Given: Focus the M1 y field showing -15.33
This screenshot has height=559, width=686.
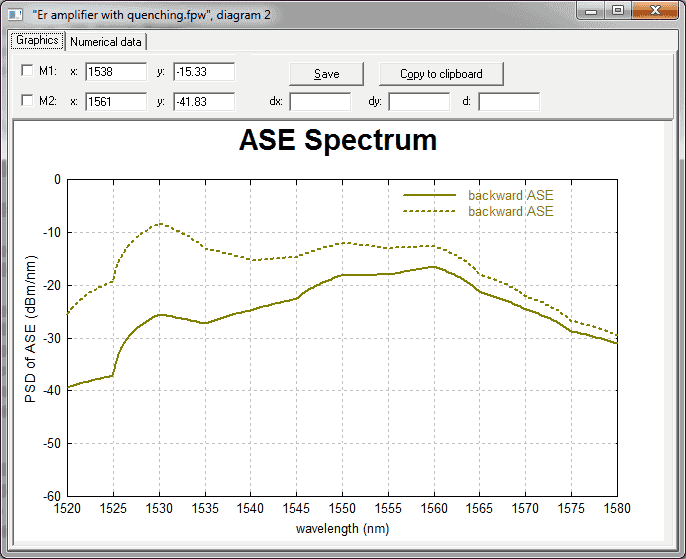Looking at the screenshot, I should point(204,72).
